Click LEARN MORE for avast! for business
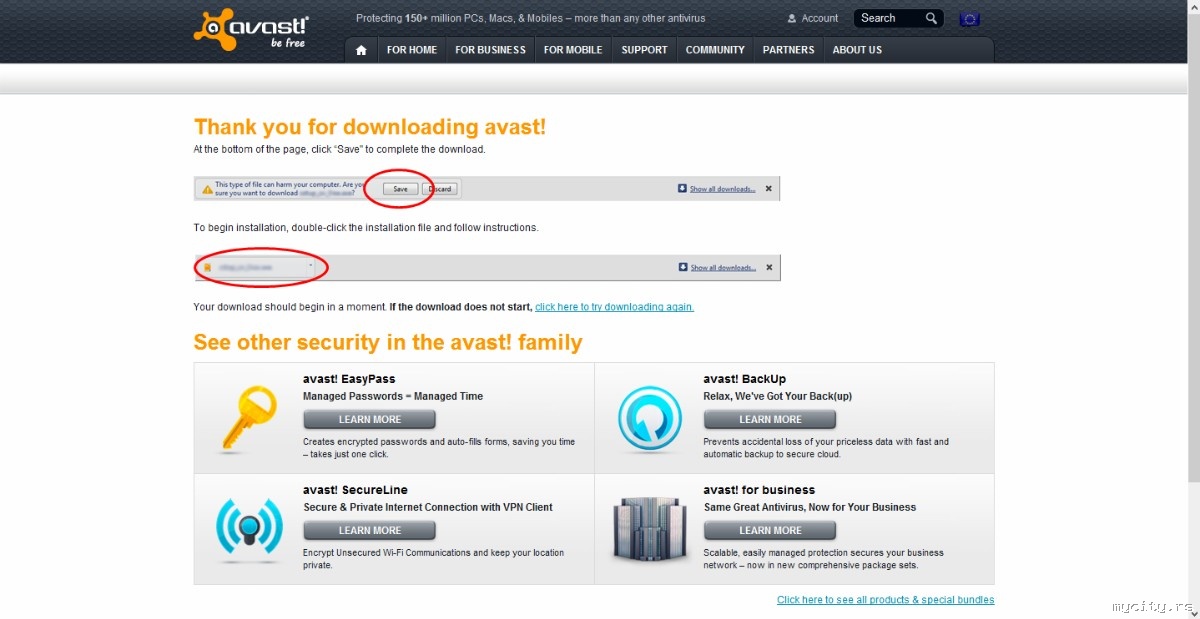1200x619 pixels. coord(770,531)
